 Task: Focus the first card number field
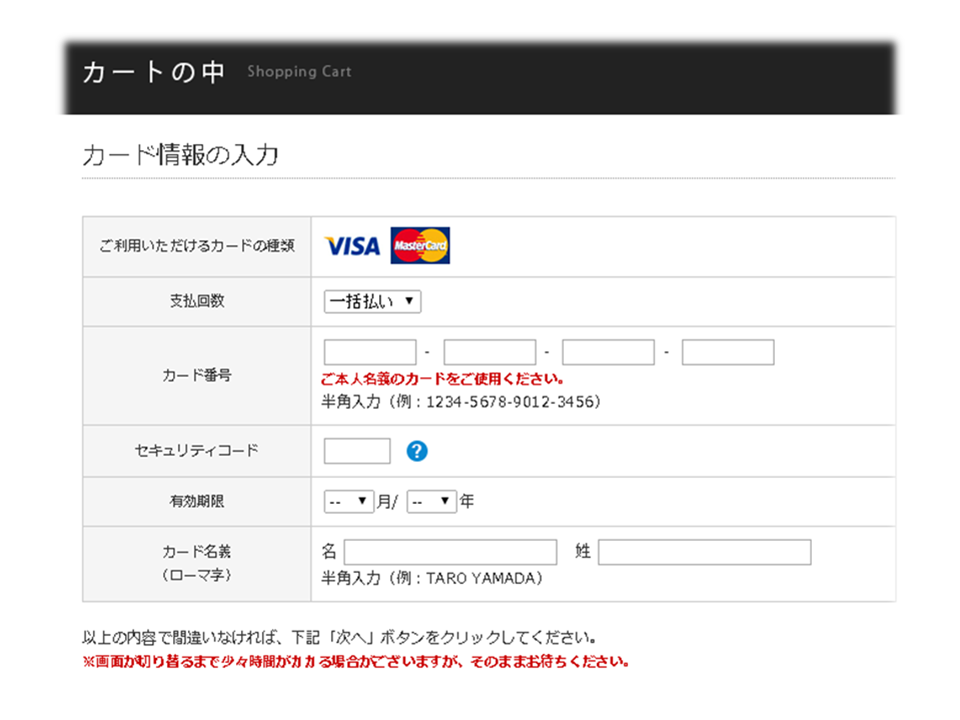tap(370, 352)
